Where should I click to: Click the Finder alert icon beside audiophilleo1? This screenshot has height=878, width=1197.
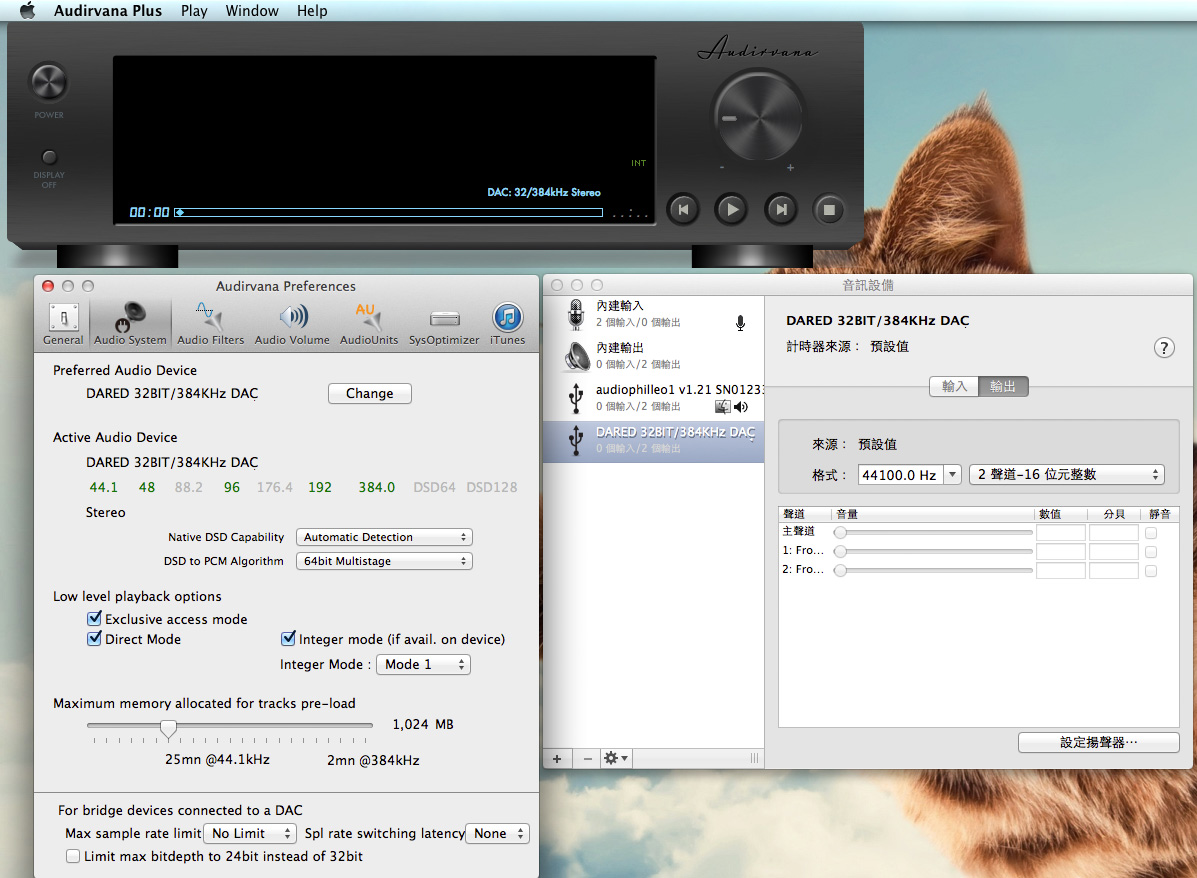click(722, 407)
